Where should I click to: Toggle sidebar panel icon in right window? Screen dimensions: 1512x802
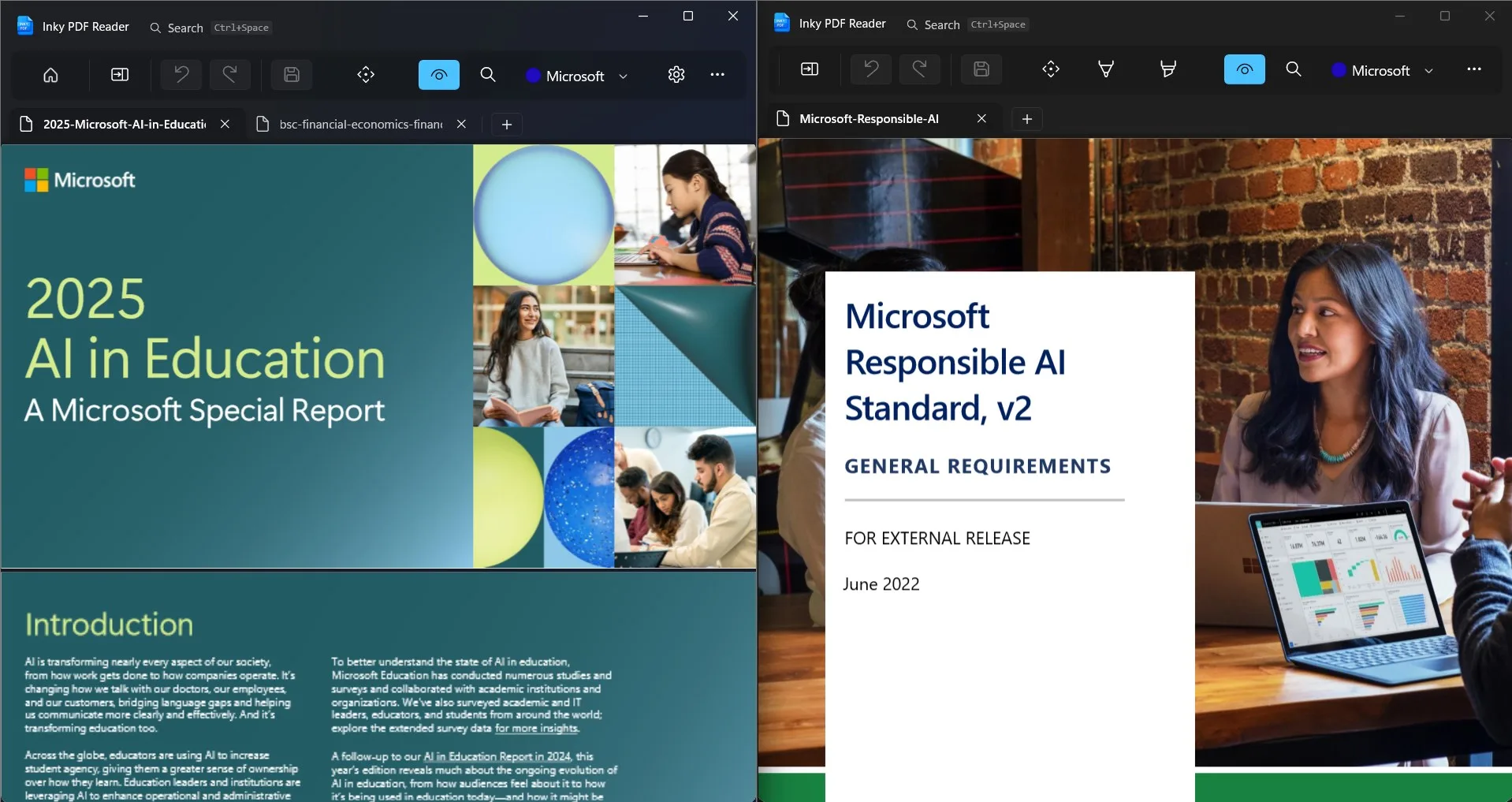coord(810,69)
